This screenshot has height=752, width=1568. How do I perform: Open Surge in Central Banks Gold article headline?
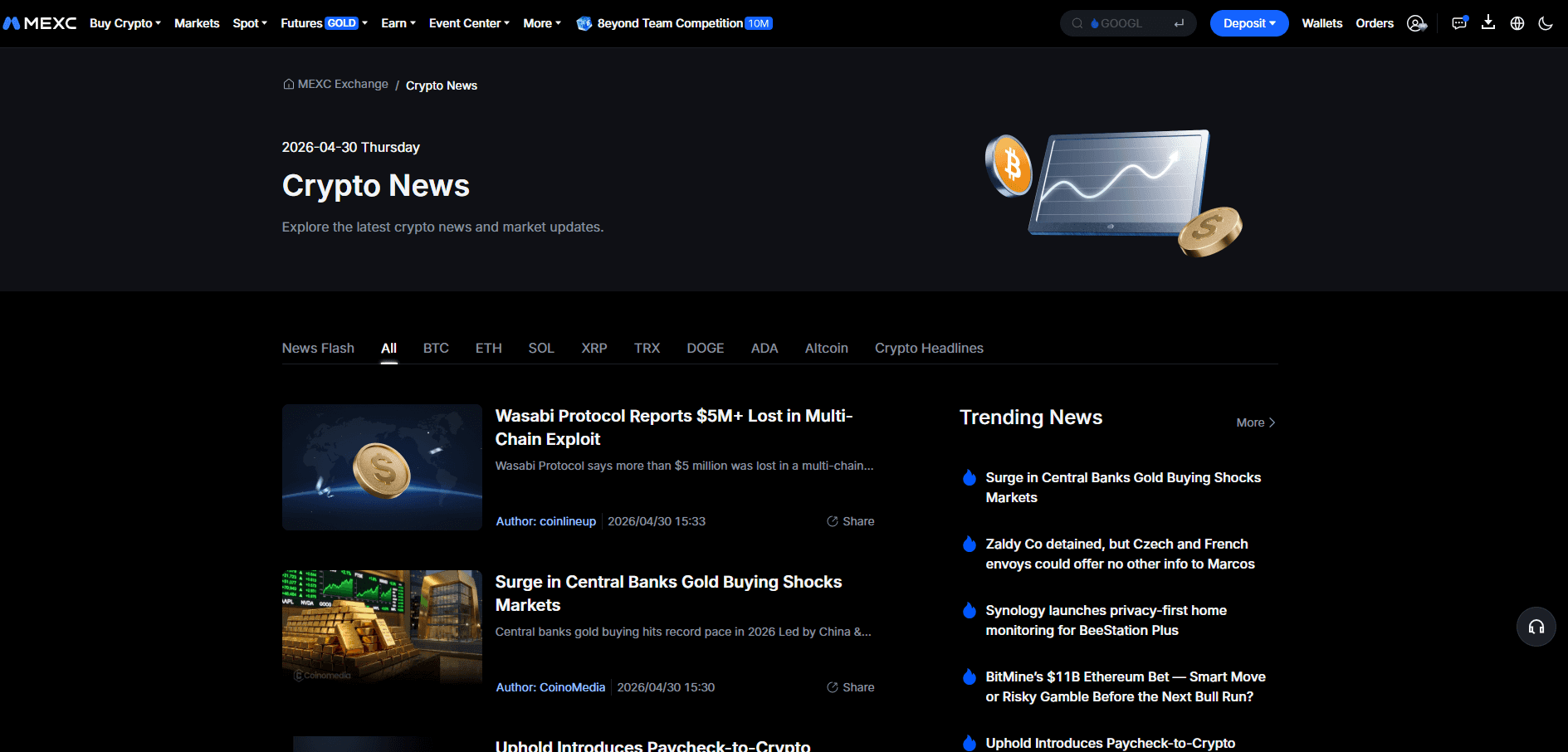coord(669,593)
